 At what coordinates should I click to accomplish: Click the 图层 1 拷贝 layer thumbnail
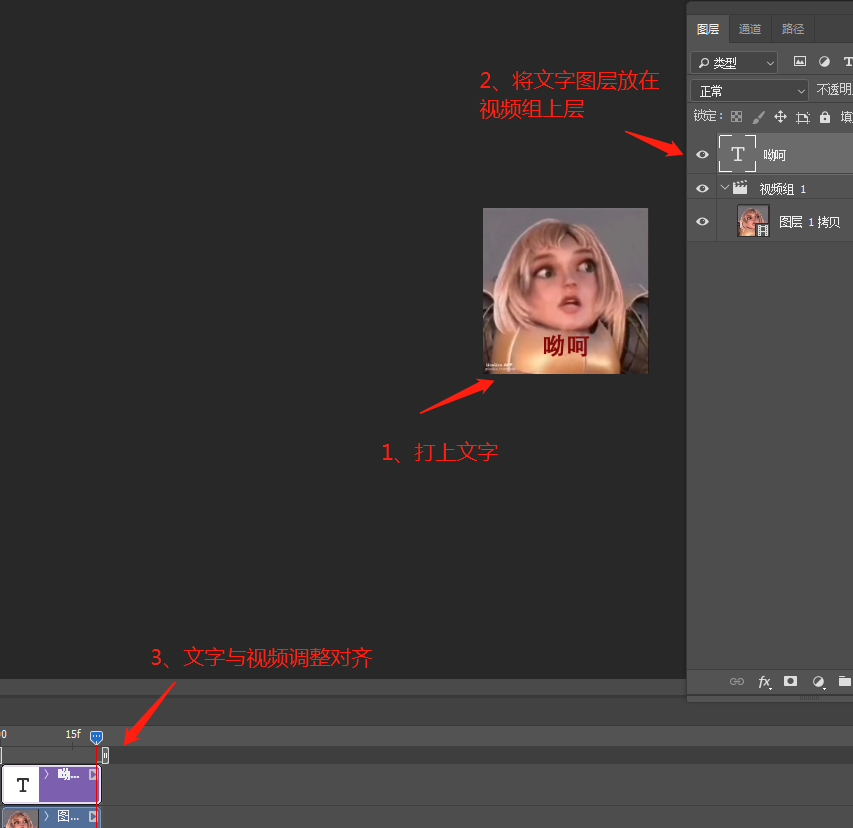point(752,222)
